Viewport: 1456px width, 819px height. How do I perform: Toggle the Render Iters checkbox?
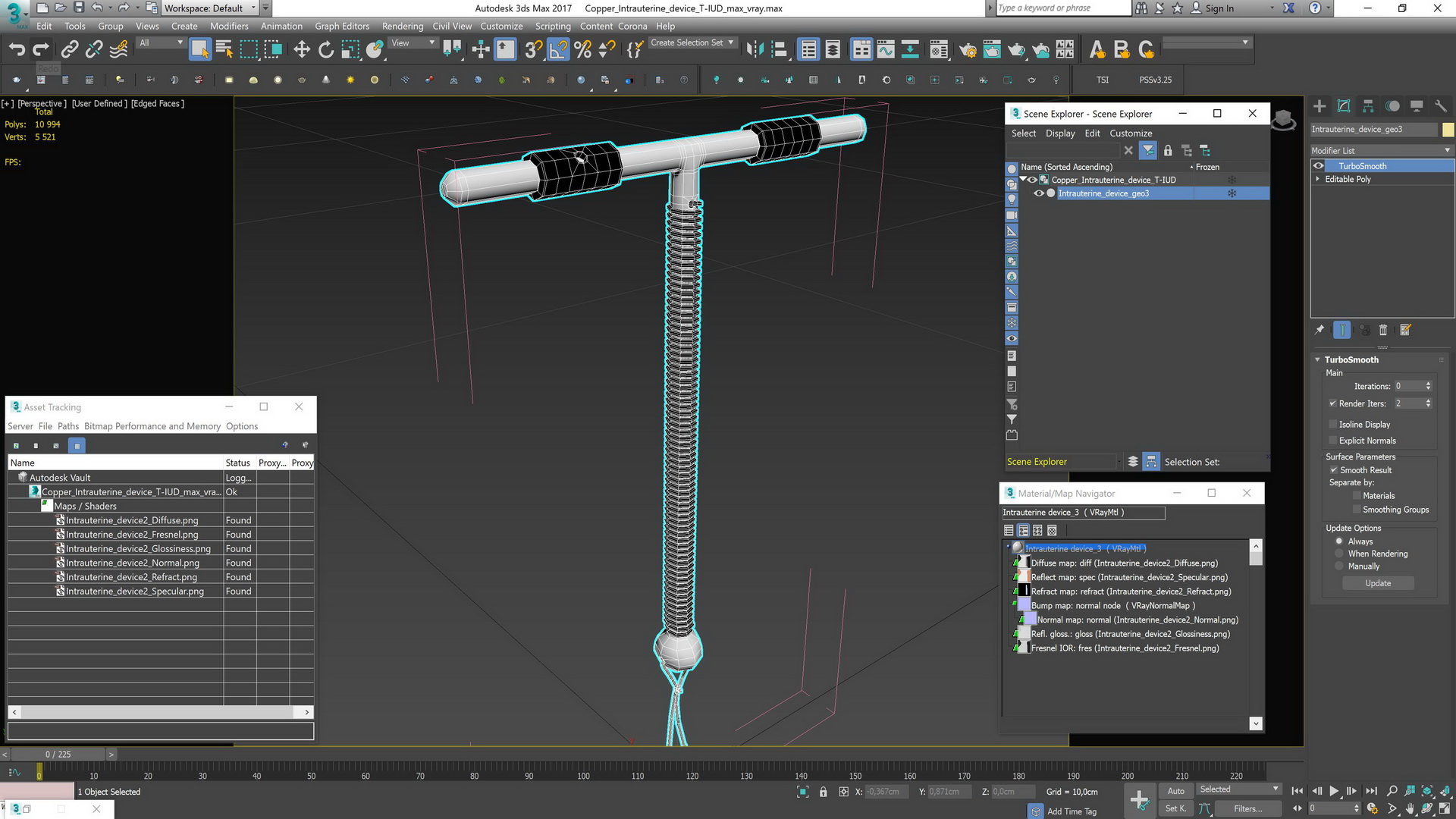(1333, 403)
